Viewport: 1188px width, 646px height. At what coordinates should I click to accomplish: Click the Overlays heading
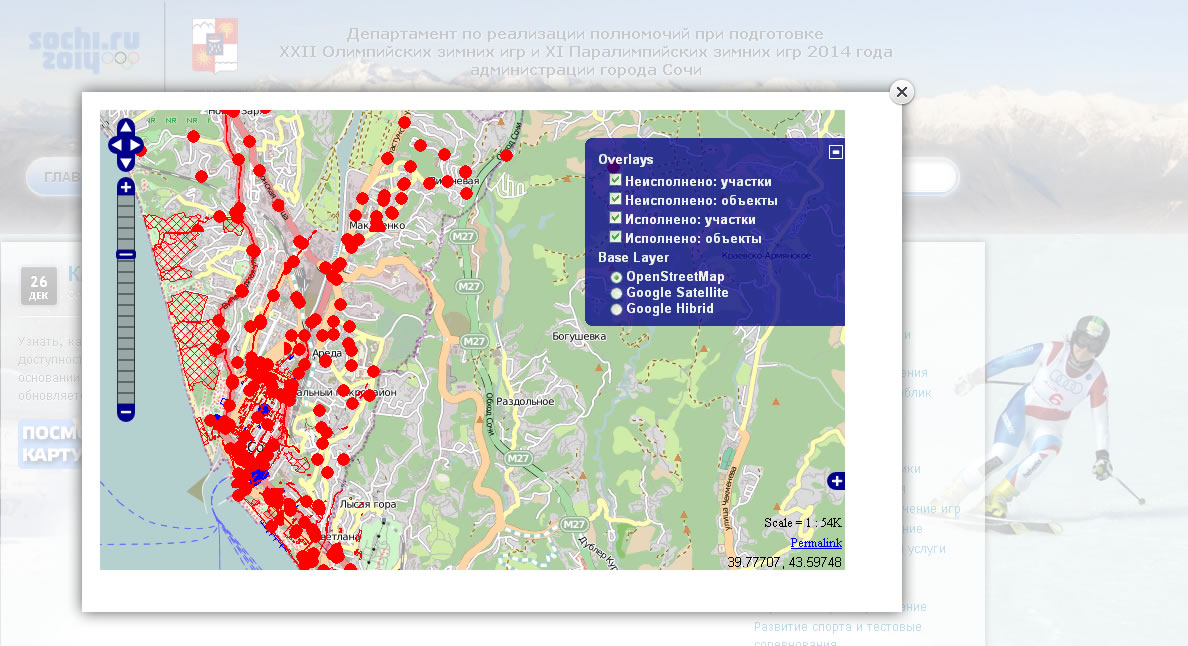click(626, 160)
